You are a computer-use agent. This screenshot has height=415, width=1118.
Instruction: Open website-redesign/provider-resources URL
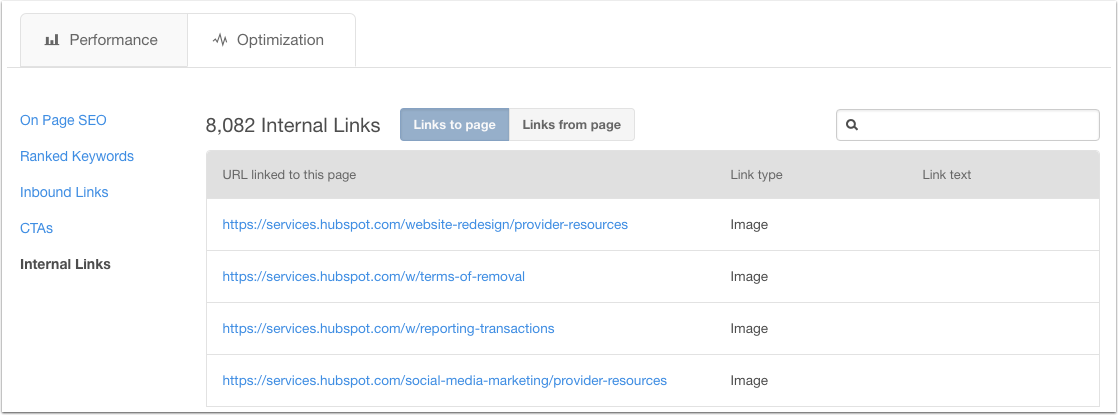pyautogui.click(x=425, y=225)
